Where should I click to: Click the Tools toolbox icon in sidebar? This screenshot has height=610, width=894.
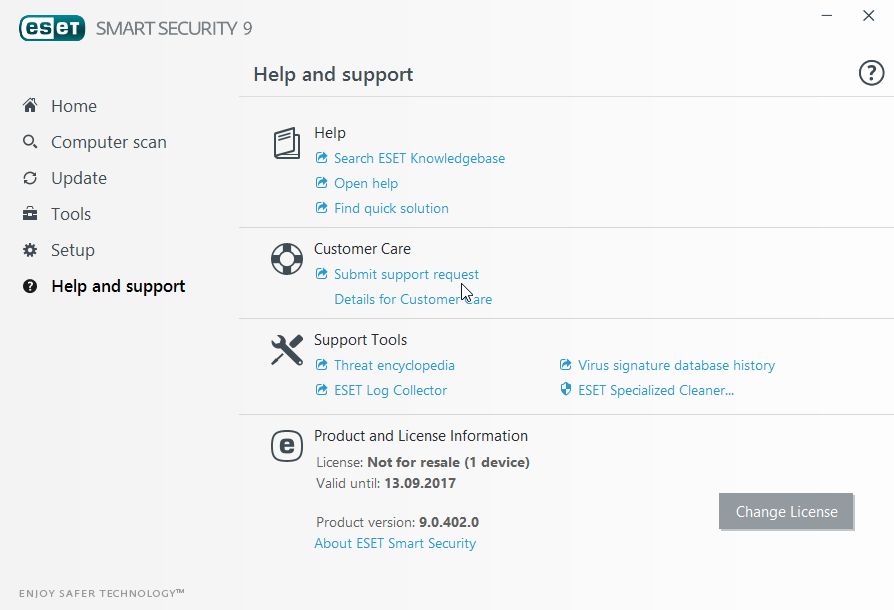click(30, 214)
